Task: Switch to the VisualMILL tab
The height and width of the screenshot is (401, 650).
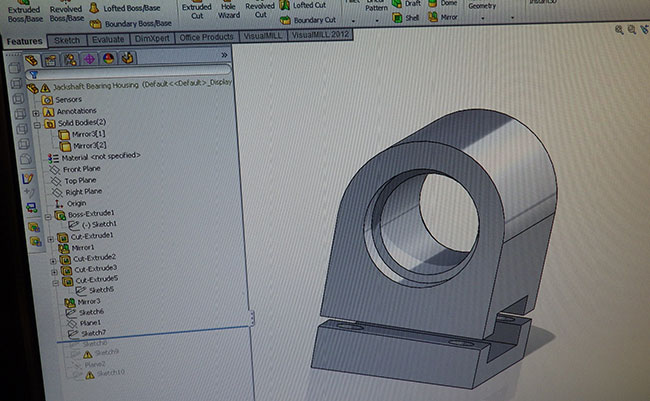Action: tap(263, 36)
